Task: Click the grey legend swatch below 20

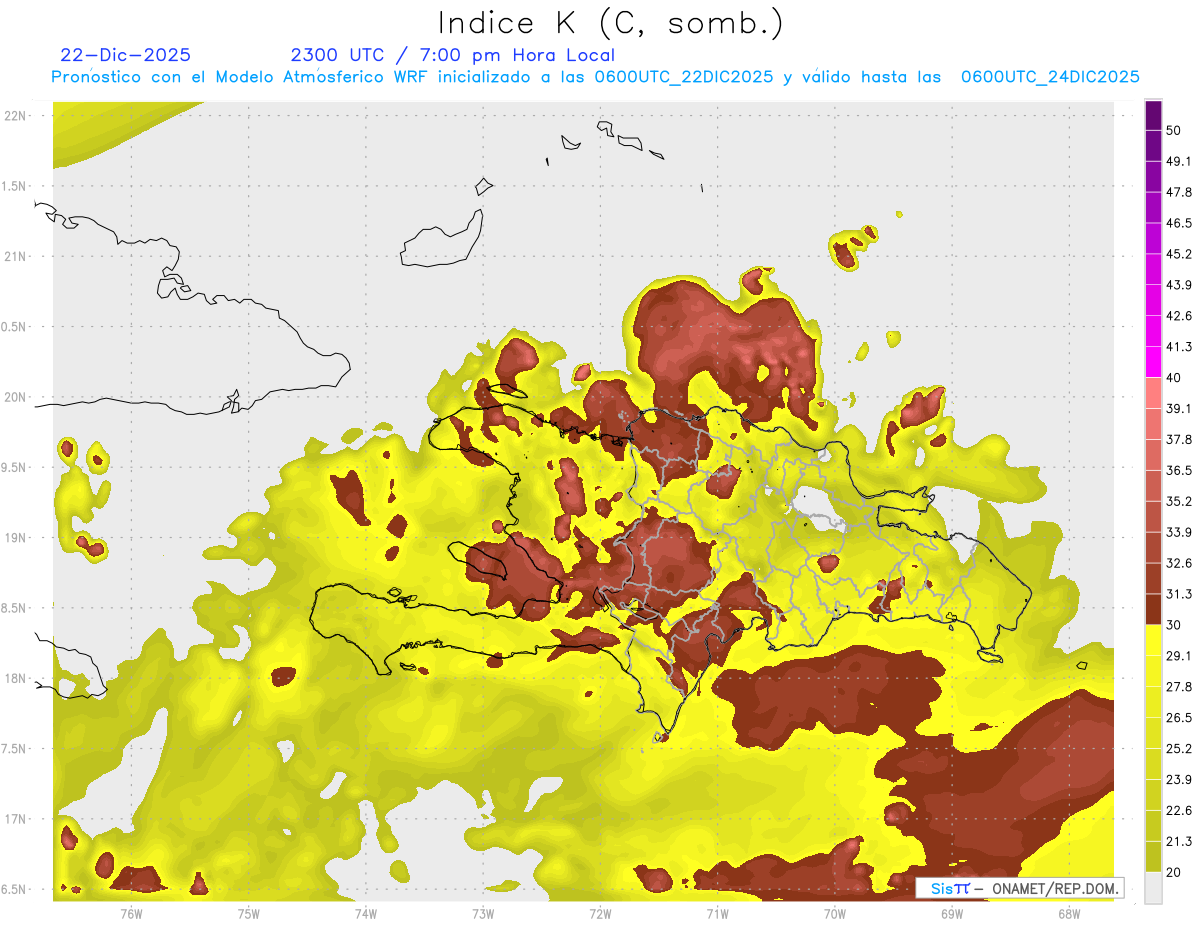Action: click(x=1153, y=888)
